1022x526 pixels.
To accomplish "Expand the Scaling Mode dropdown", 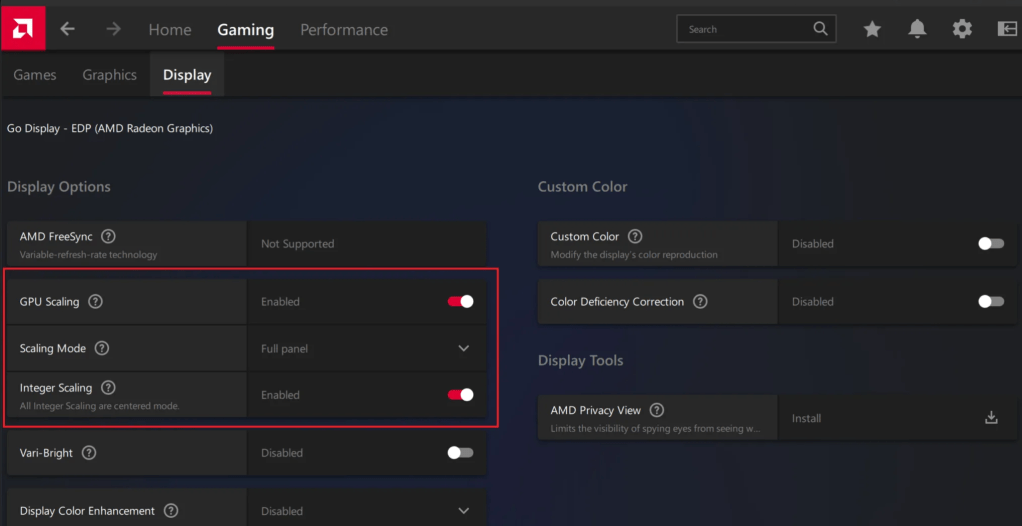I will [463, 349].
